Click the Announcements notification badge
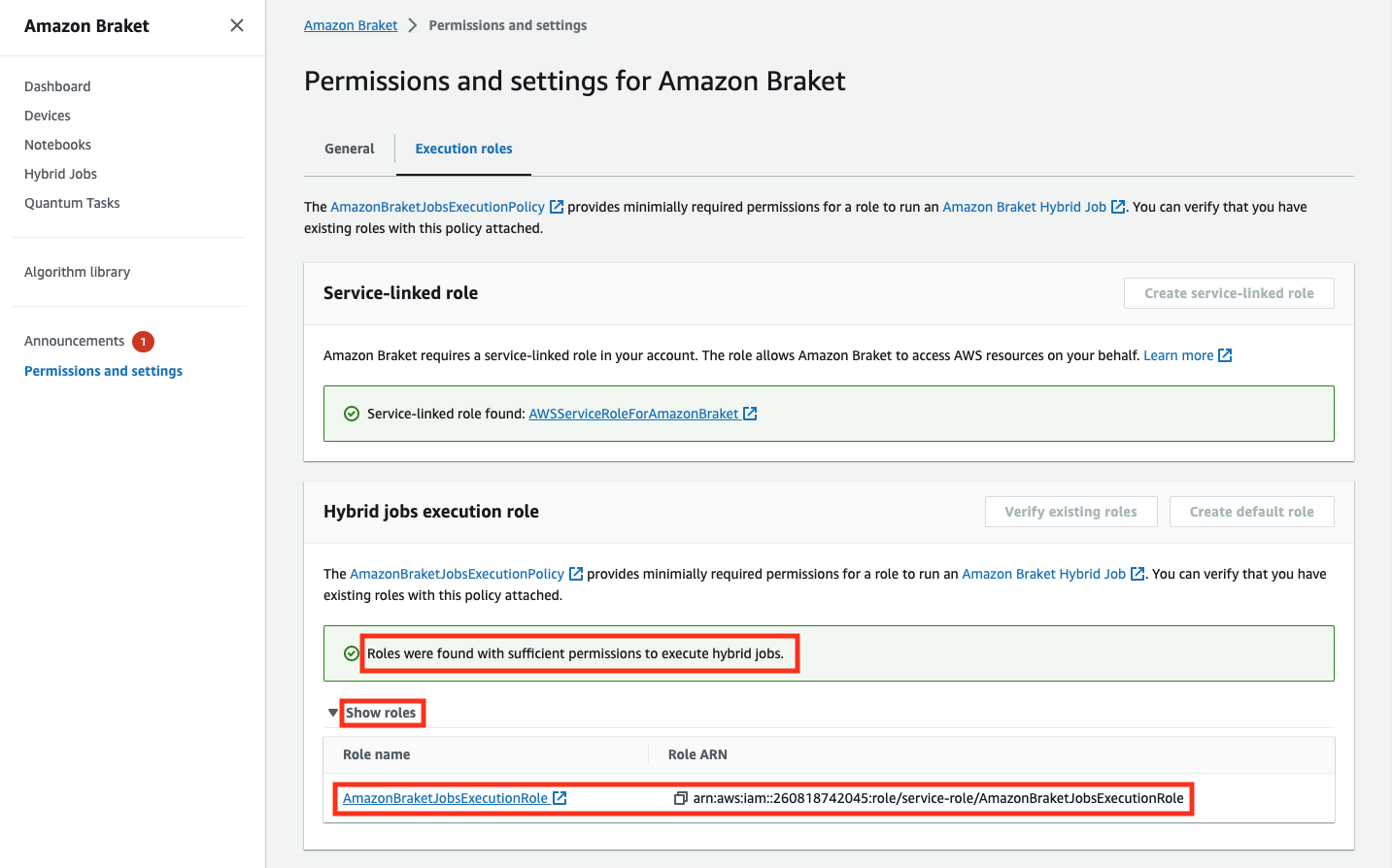This screenshot has width=1392, height=868. [x=143, y=342]
